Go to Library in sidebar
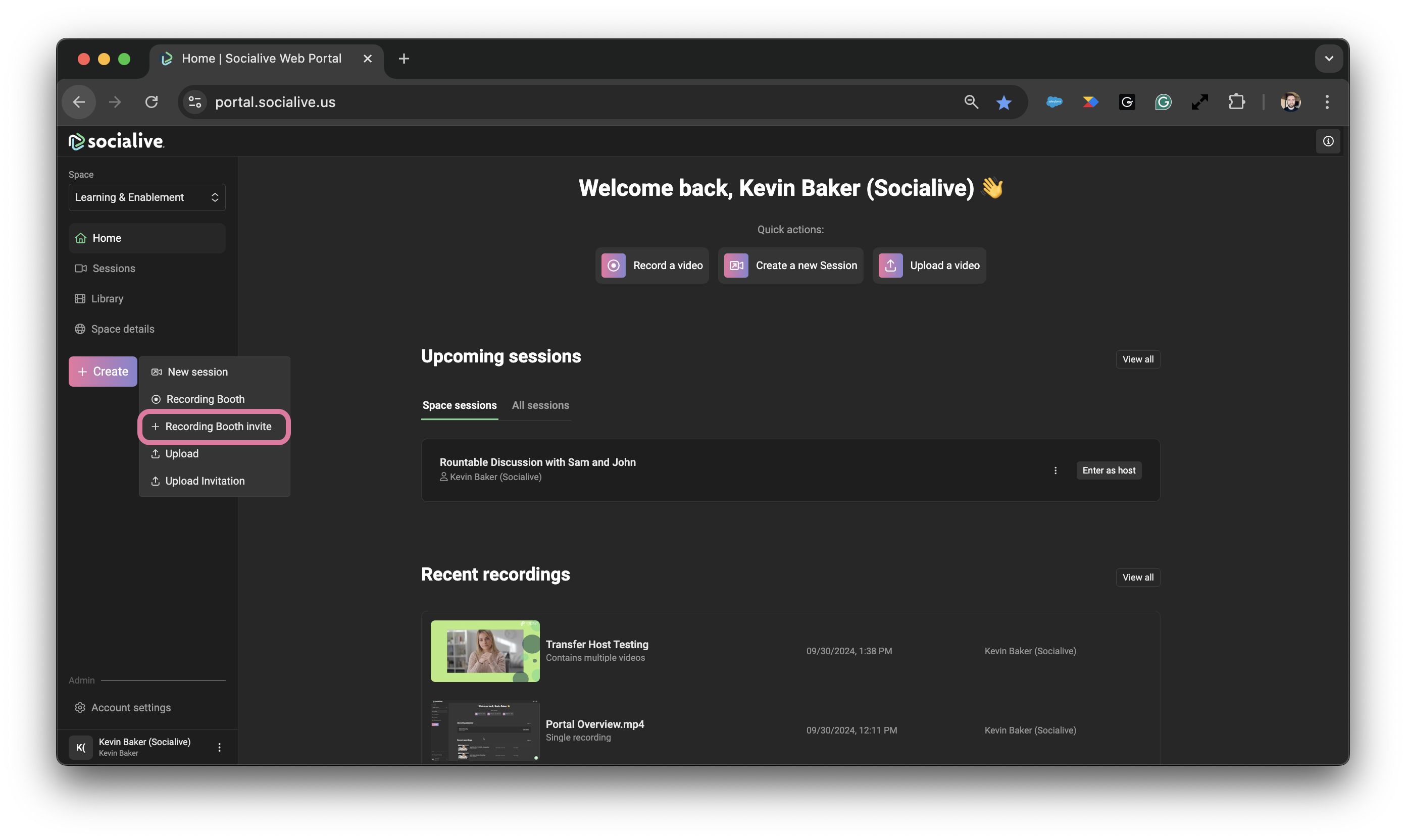This screenshot has width=1406, height=840. coord(107,298)
